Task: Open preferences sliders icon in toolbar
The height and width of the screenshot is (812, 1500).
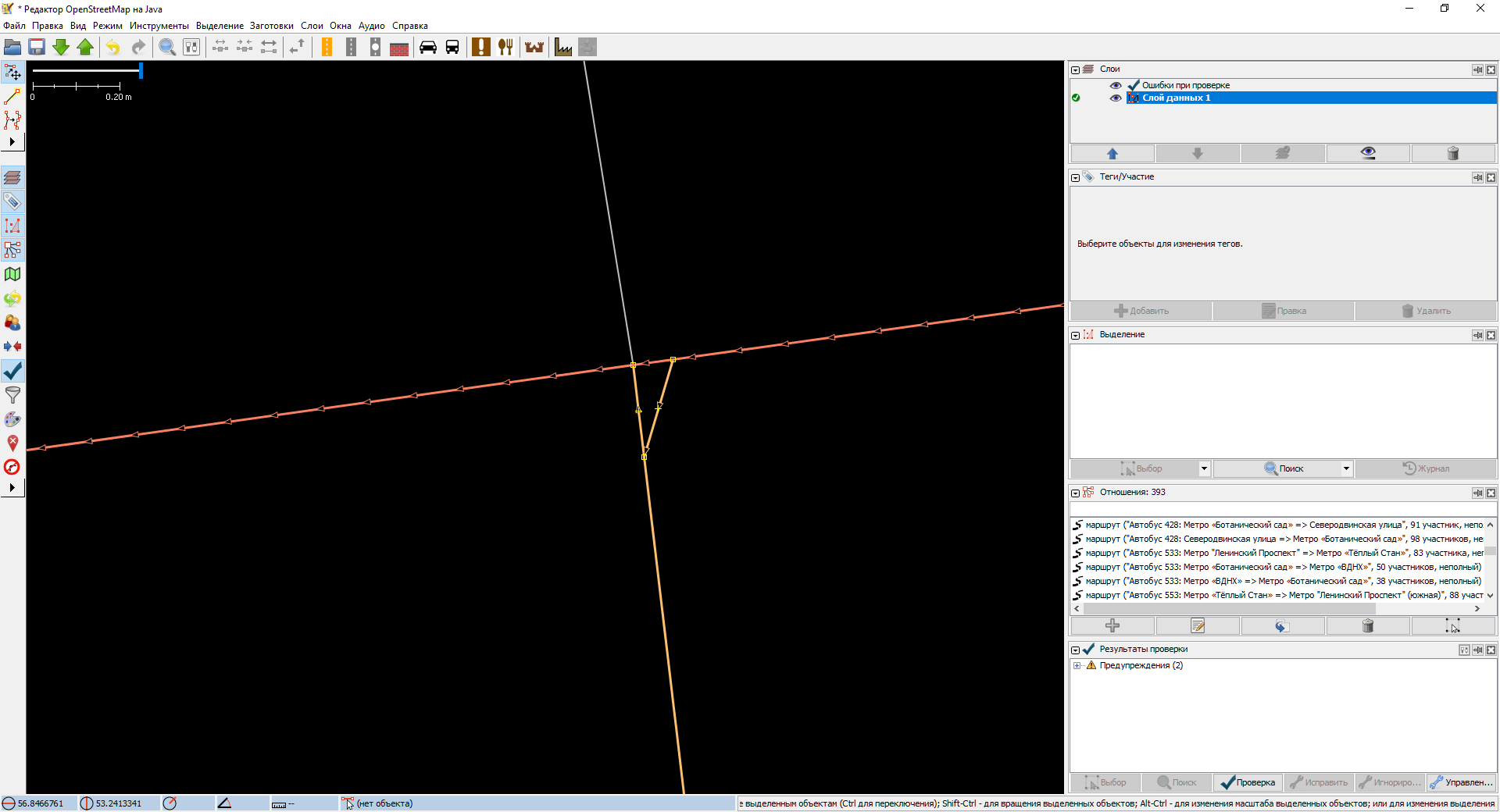Action: point(191,47)
